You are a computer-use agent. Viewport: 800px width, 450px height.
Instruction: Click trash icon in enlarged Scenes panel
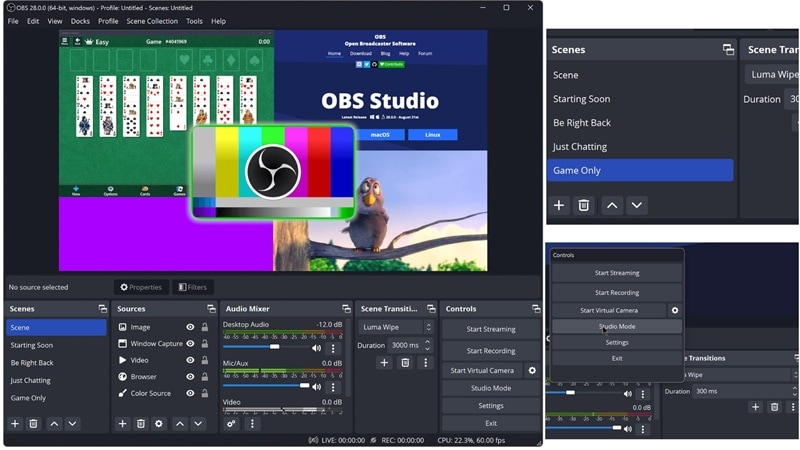tap(584, 205)
